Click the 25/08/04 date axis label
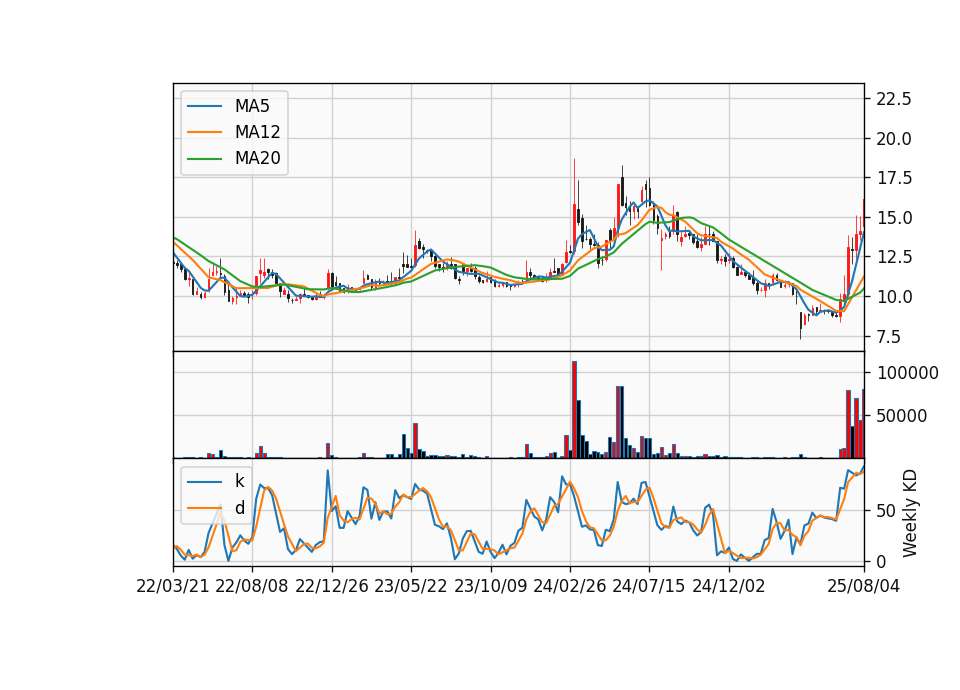 click(x=864, y=586)
